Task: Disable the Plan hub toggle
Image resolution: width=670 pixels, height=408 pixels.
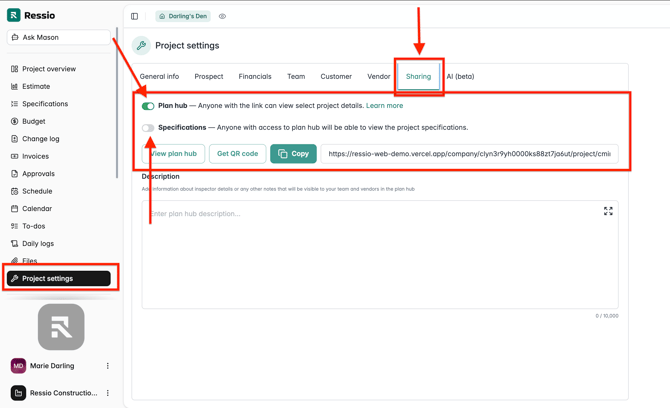Action: click(x=148, y=106)
